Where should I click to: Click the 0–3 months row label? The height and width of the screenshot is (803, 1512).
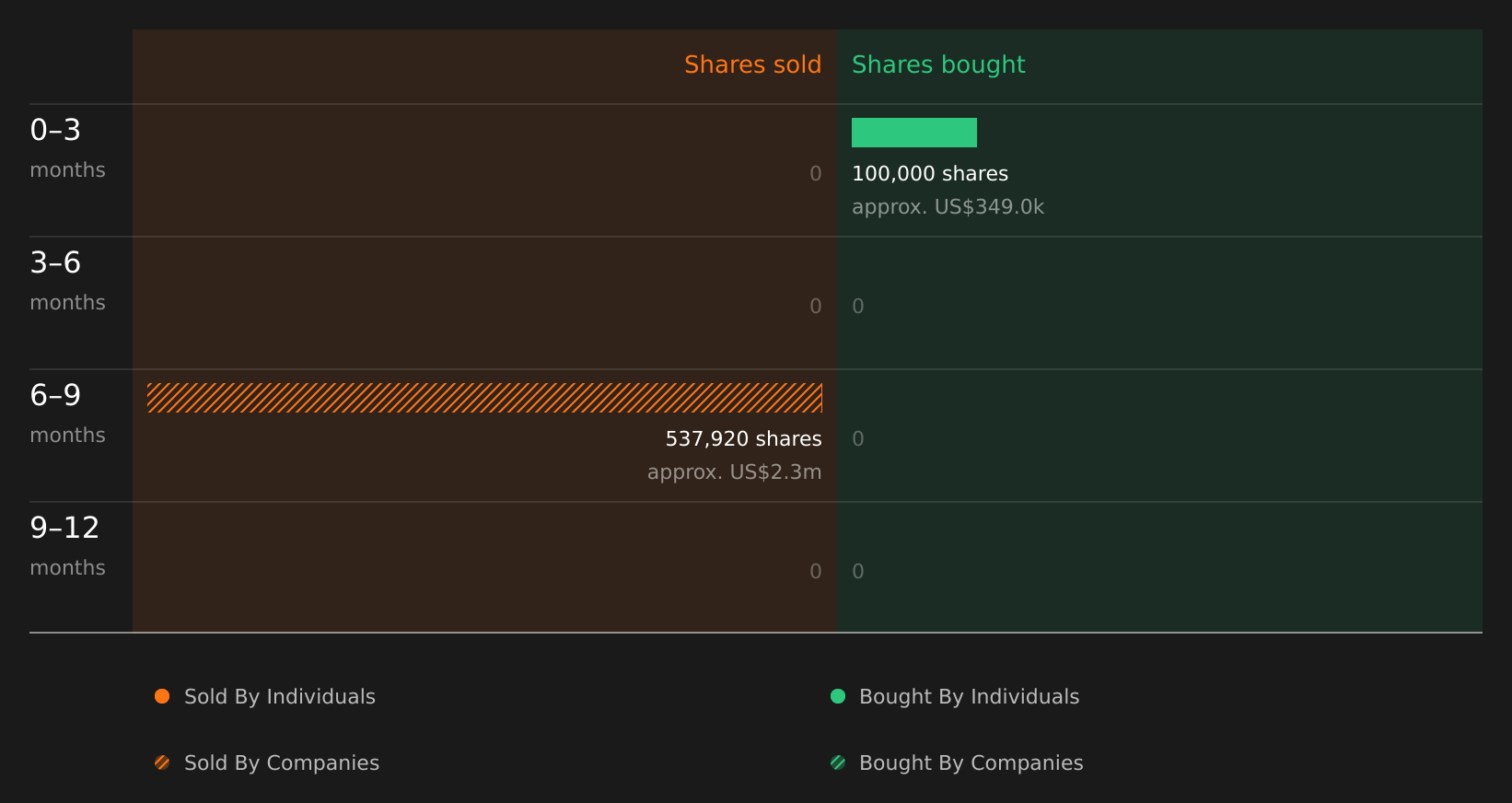[67, 148]
